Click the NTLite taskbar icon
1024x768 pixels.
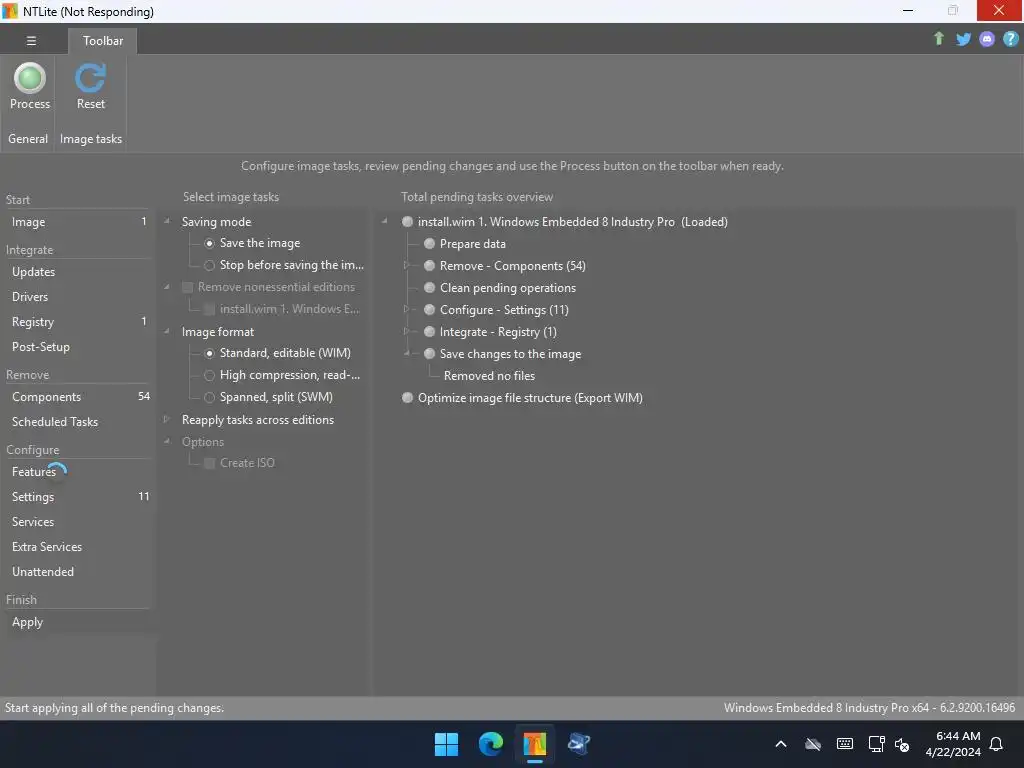click(534, 744)
